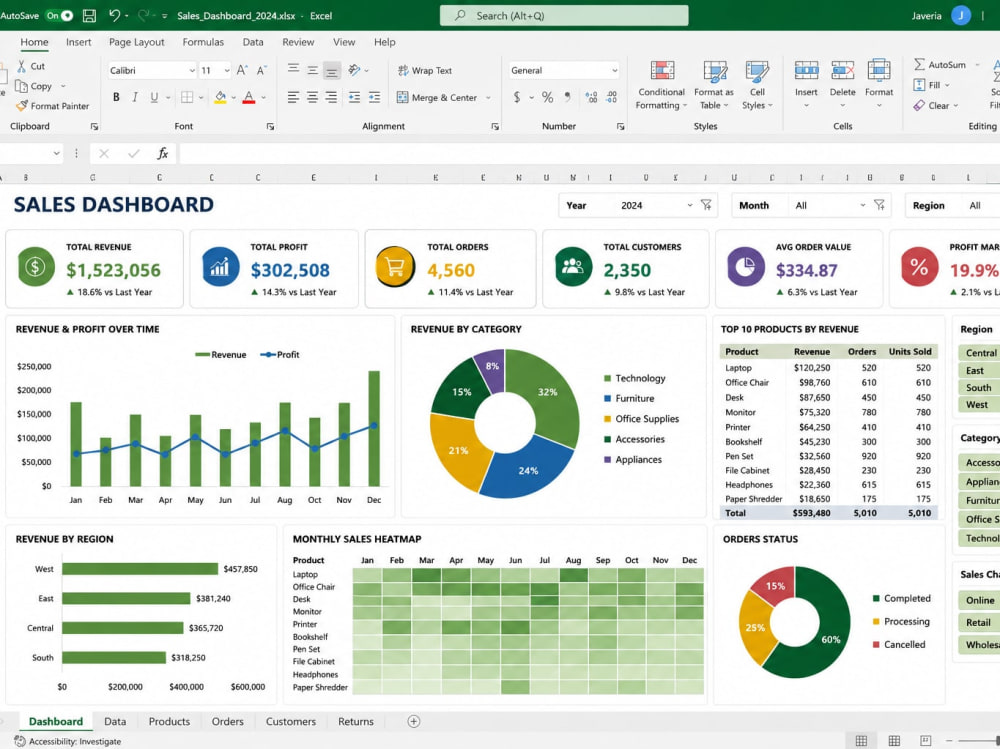Screen dimensions: 1000x749
Task: Click Decrease Indent icon
Action: point(355,97)
